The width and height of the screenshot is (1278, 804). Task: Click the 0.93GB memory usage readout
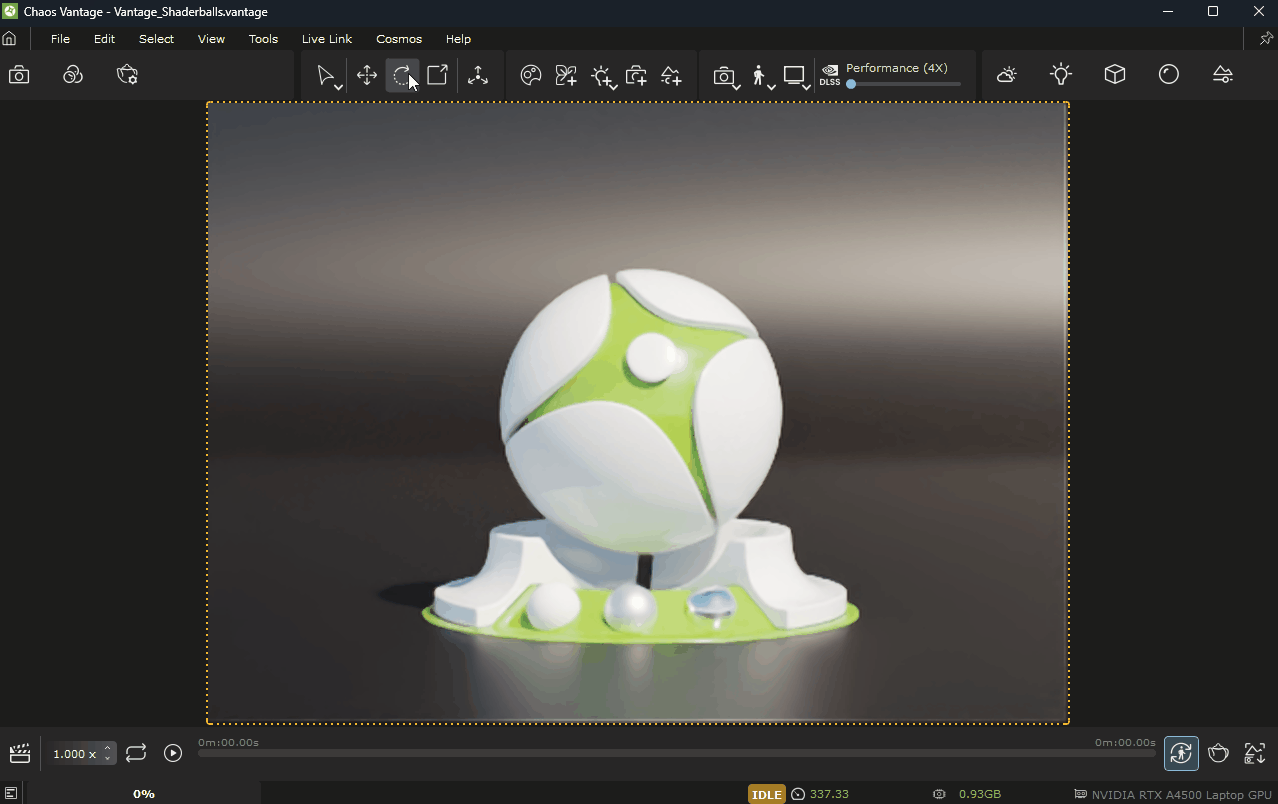coord(980,794)
